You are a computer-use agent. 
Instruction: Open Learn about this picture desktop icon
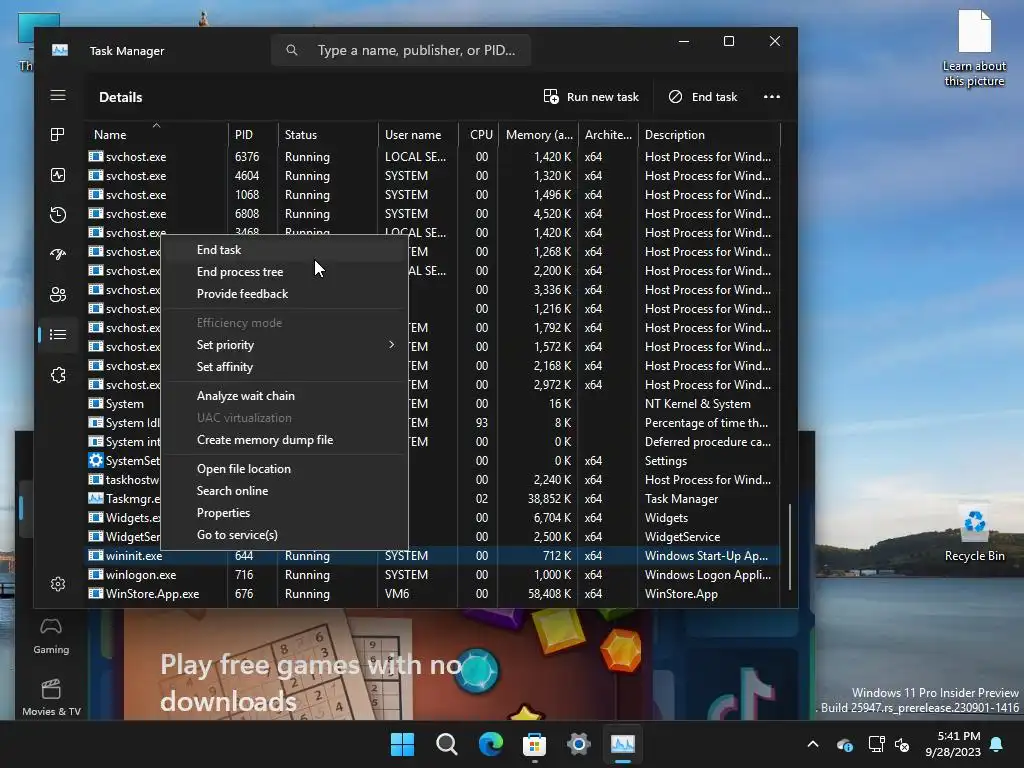[x=974, y=48]
